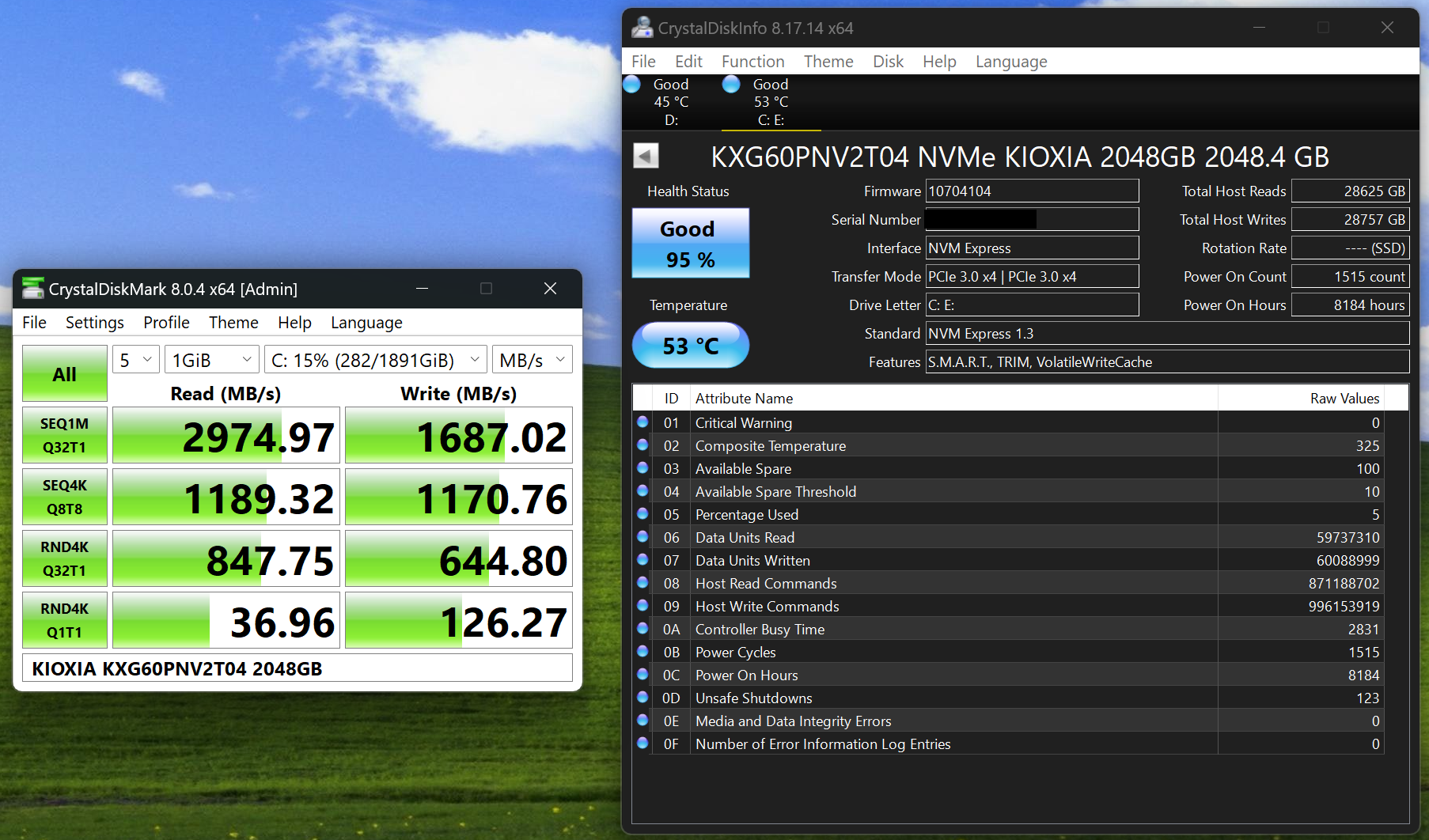1429x840 pixels.
Task: Click the Transfer Mode PCIe 3.0 x4 field
Action: (1032, 276)
